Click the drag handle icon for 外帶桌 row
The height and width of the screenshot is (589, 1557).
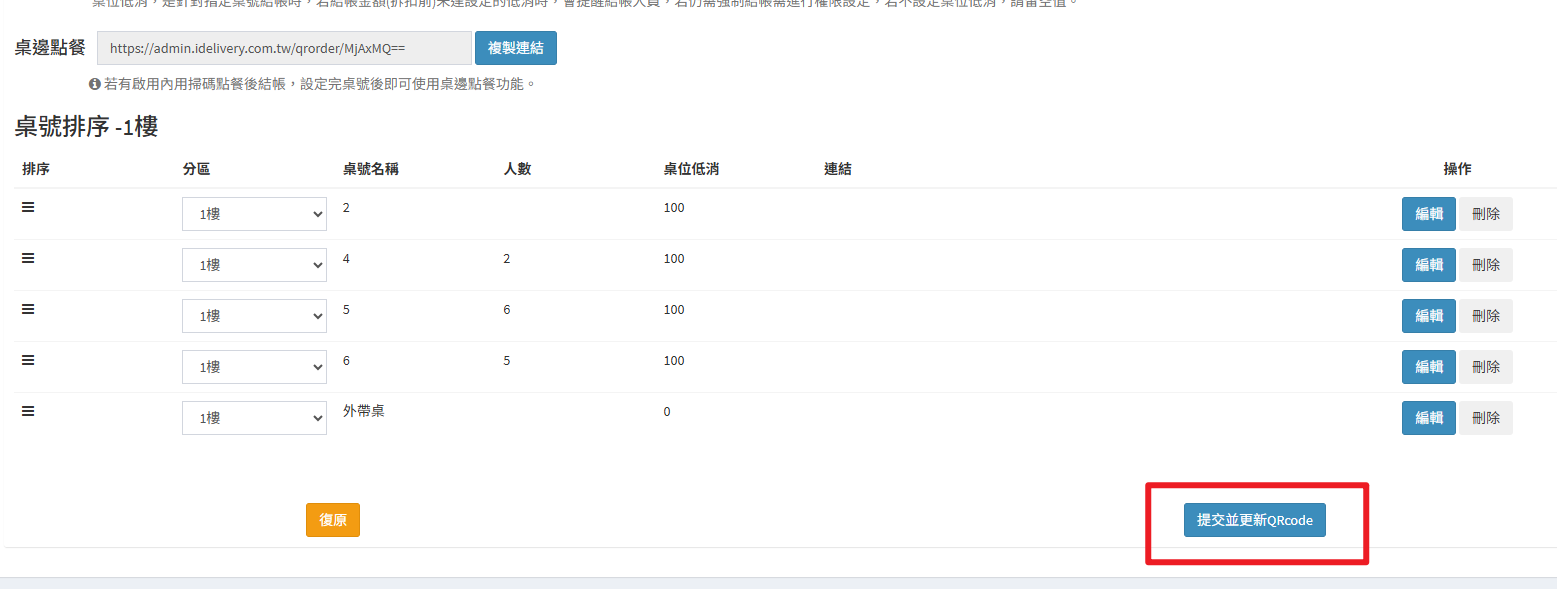click(x=28, y=411)
